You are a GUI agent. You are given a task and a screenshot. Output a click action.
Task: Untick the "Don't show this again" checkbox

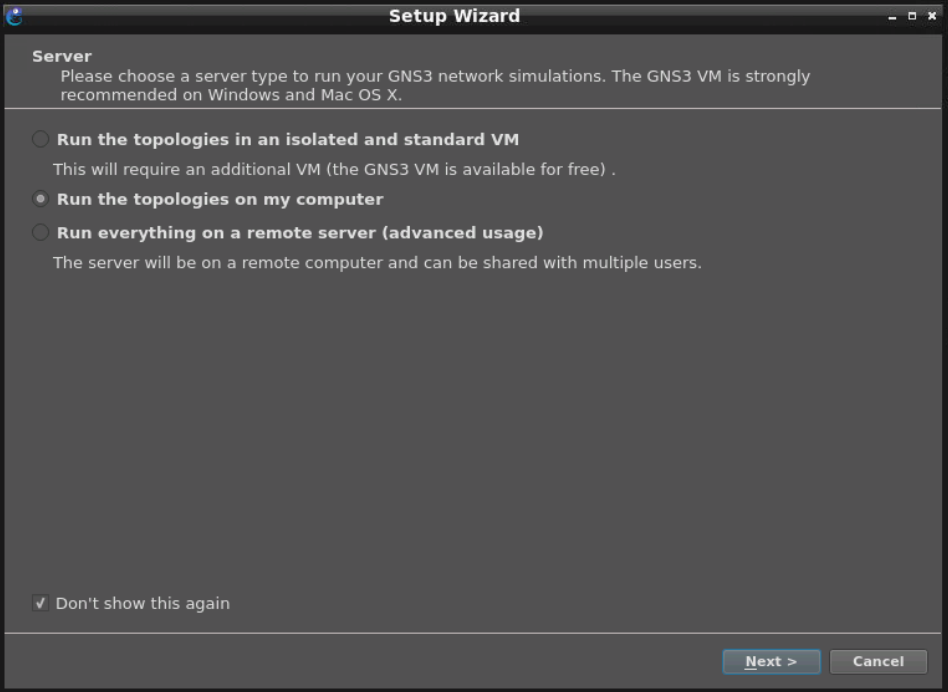[x=40, y=604]
